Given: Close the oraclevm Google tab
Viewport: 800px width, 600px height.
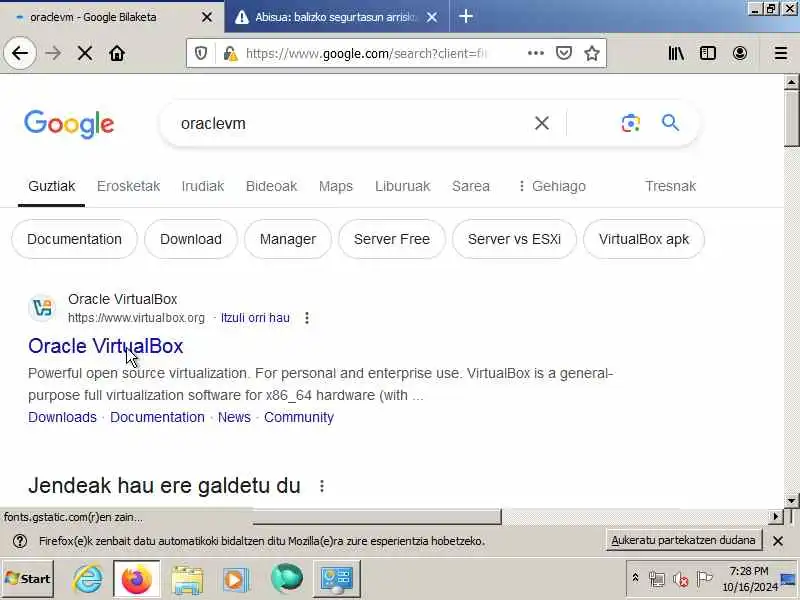Looking at the screenshot, I should pyautogui.click(x=207, y=17).
